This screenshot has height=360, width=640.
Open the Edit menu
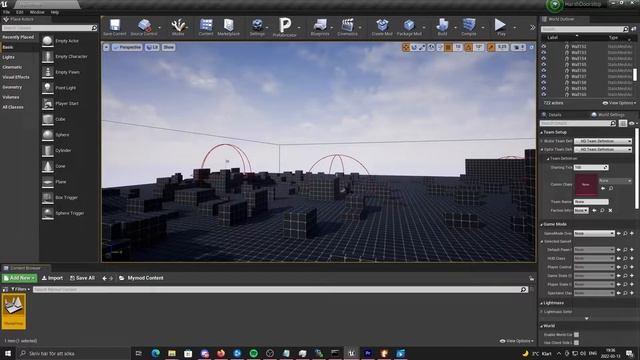coord(20,12)
